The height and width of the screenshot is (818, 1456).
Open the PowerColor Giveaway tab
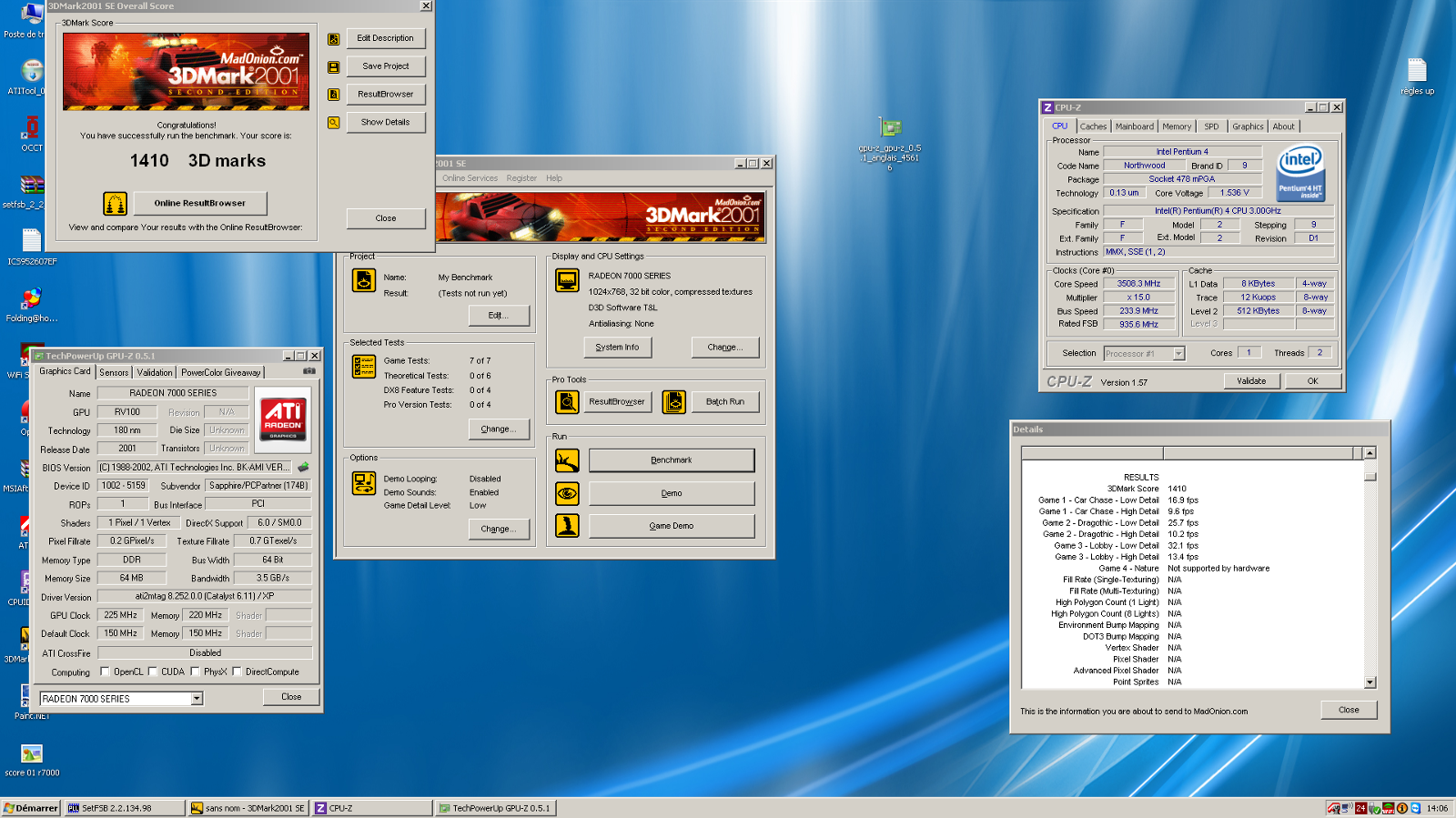tap(221, 372)
